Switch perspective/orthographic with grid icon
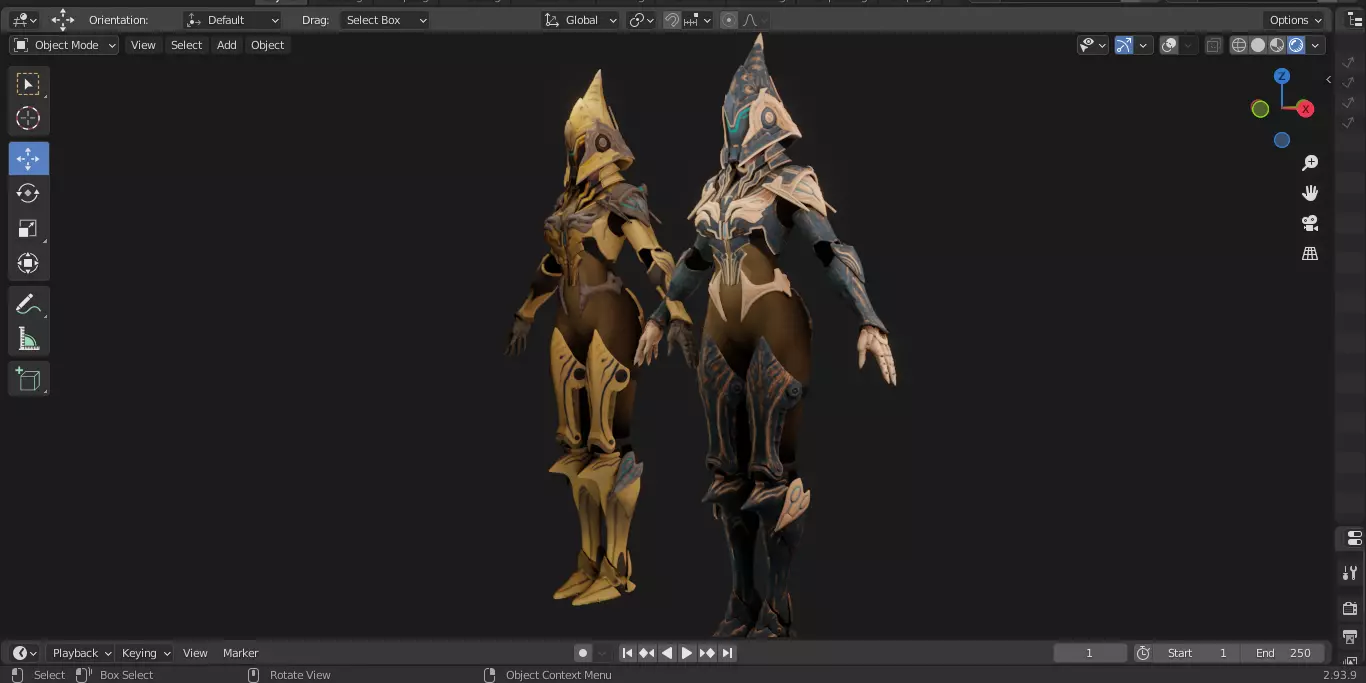Screen dimensions: 1366x683 [1310, 253]
